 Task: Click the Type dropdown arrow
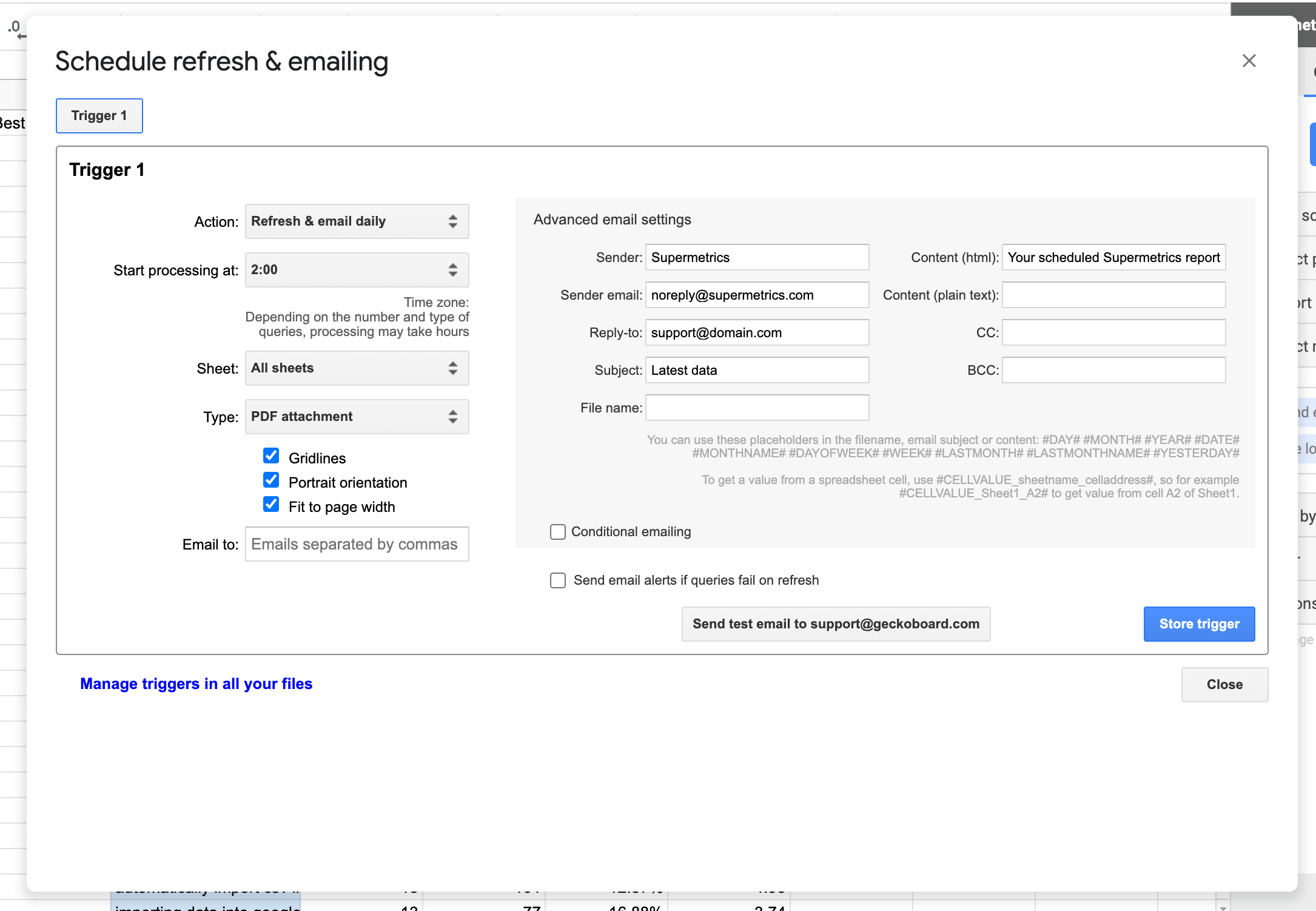pos(454,416)
